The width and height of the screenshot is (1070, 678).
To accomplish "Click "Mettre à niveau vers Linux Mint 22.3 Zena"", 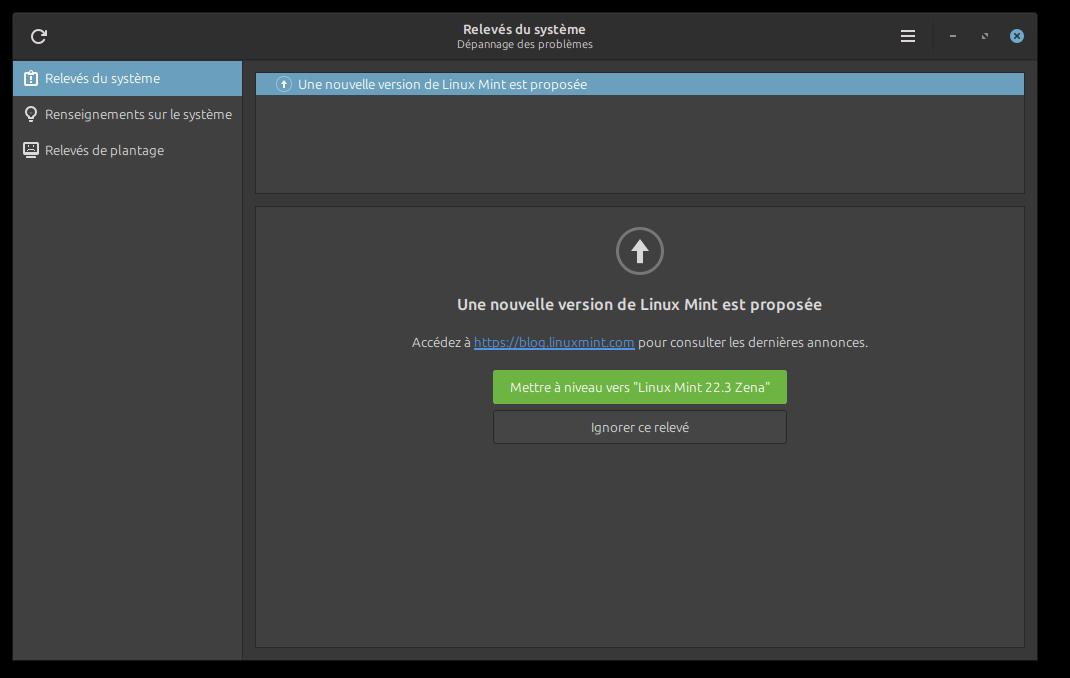I will (640, 387).
